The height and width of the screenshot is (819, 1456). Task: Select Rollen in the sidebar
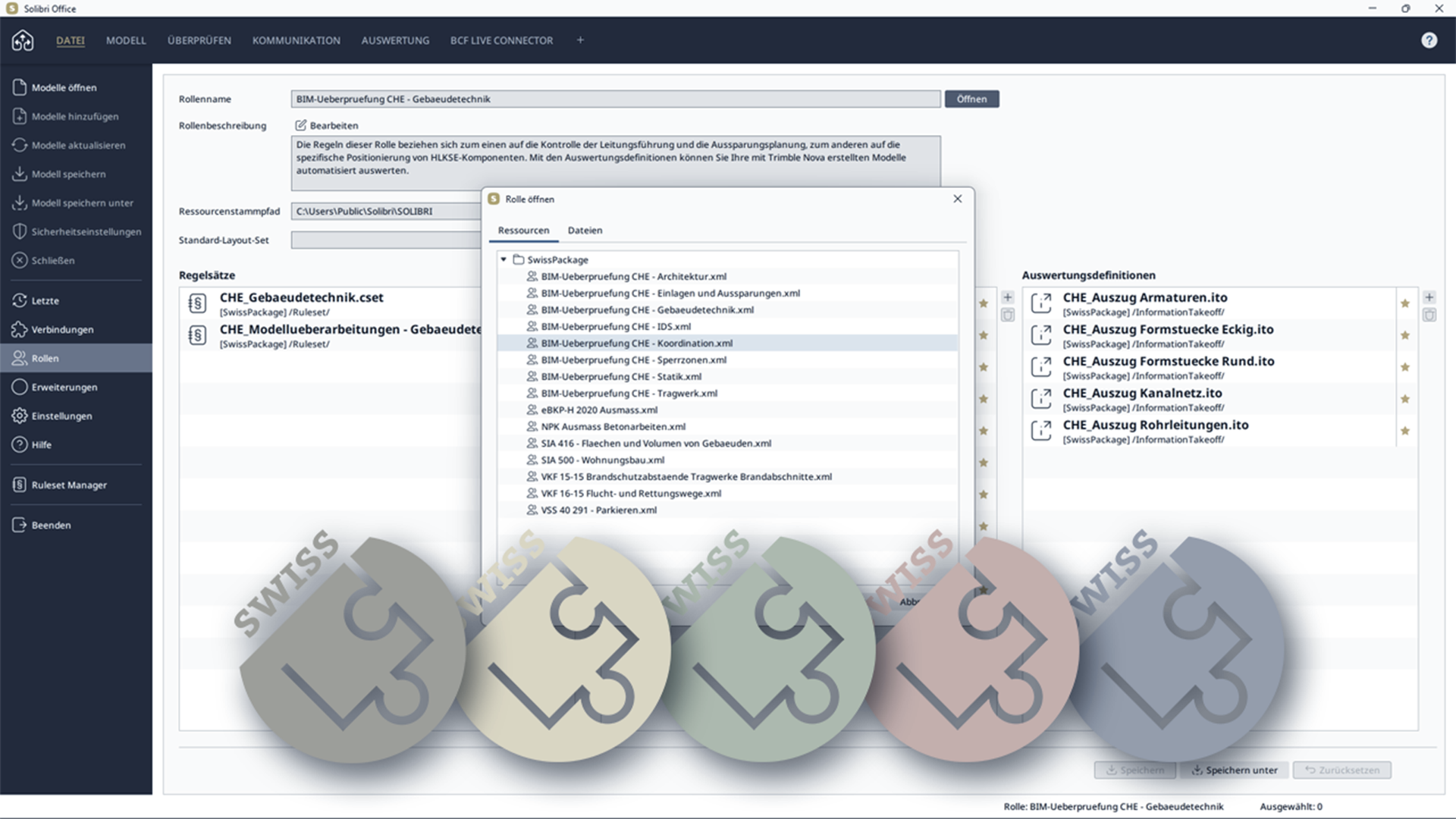76,358
